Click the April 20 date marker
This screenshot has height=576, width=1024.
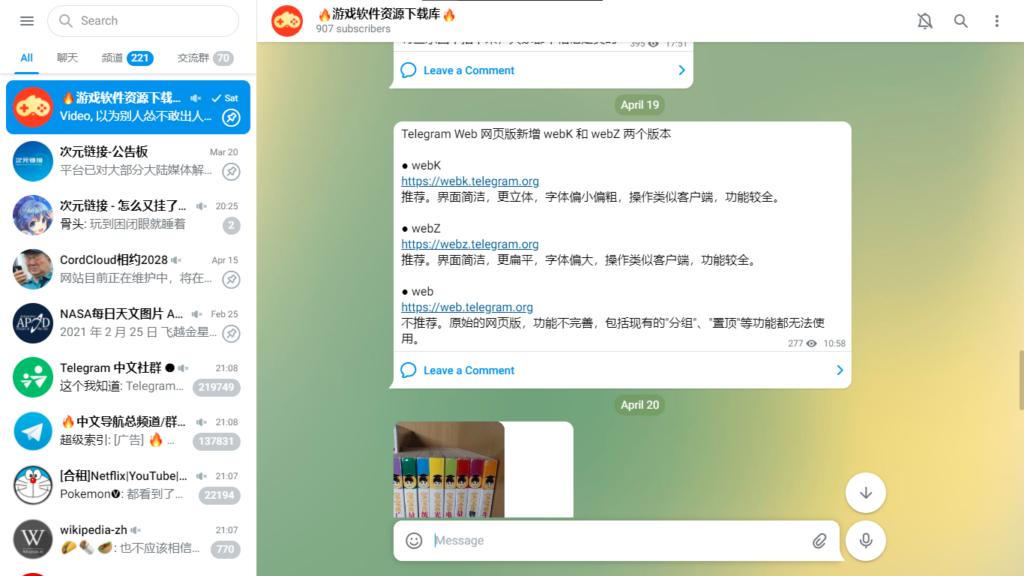click(639, 405)
